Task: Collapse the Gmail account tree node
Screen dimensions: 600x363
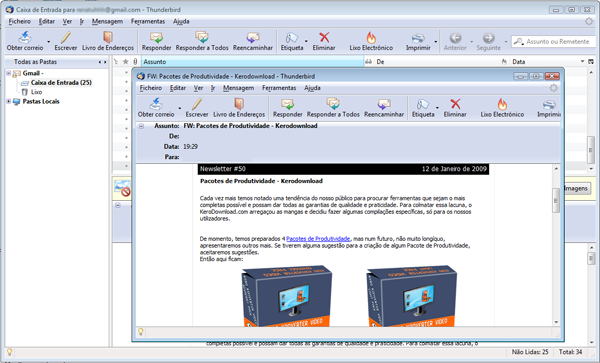Action: 8,73
